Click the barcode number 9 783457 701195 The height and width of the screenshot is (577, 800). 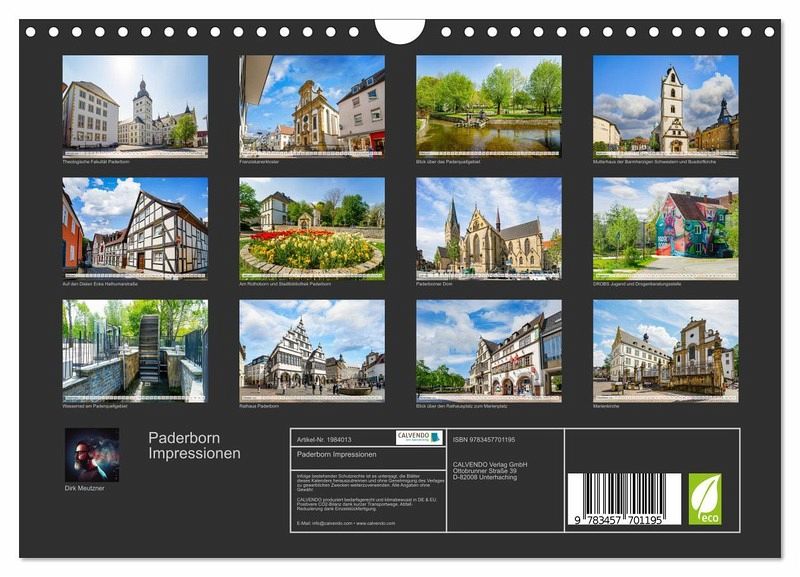618,520
